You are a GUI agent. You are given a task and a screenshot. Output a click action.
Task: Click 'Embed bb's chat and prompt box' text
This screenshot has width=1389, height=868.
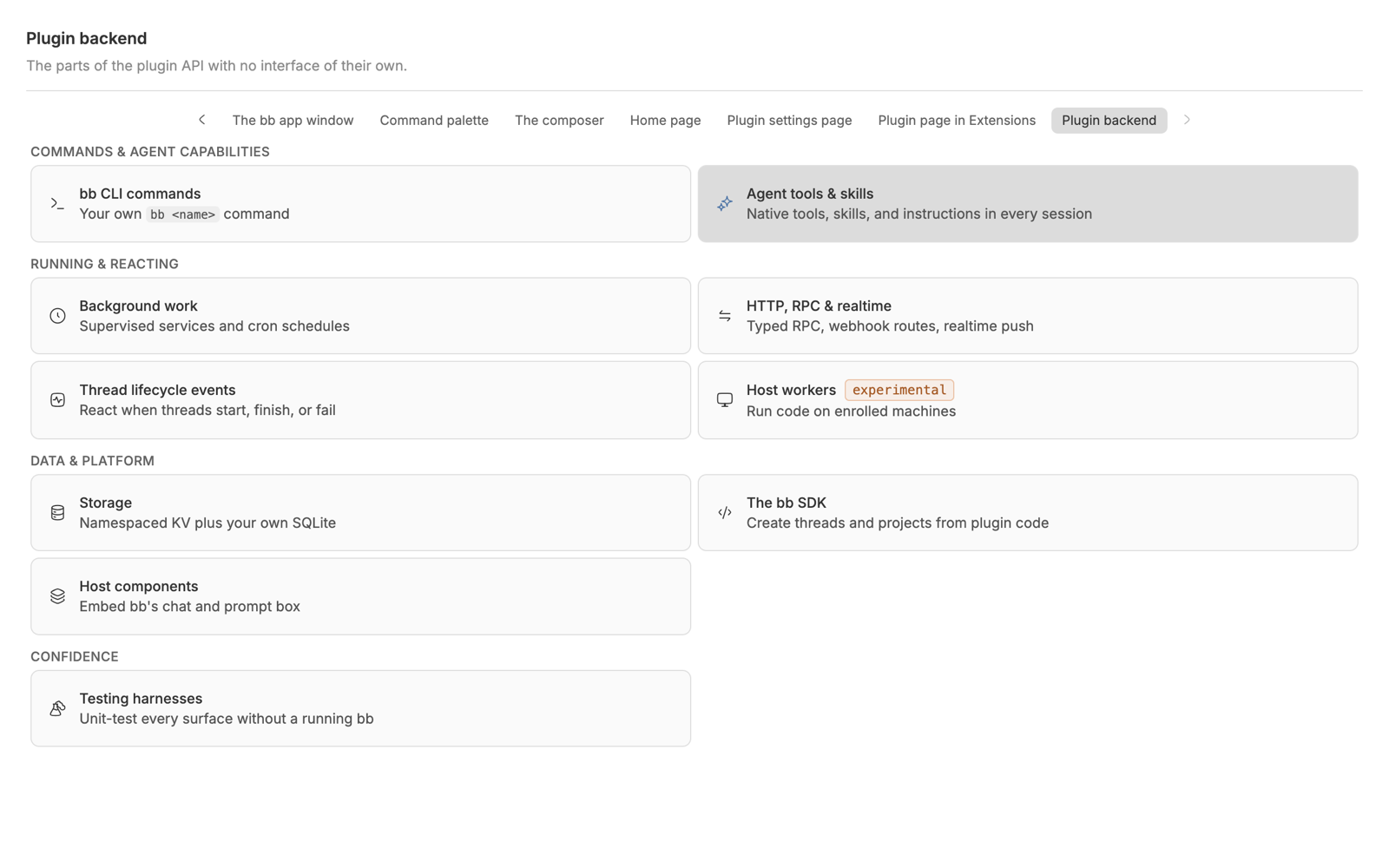pos(189,607)
